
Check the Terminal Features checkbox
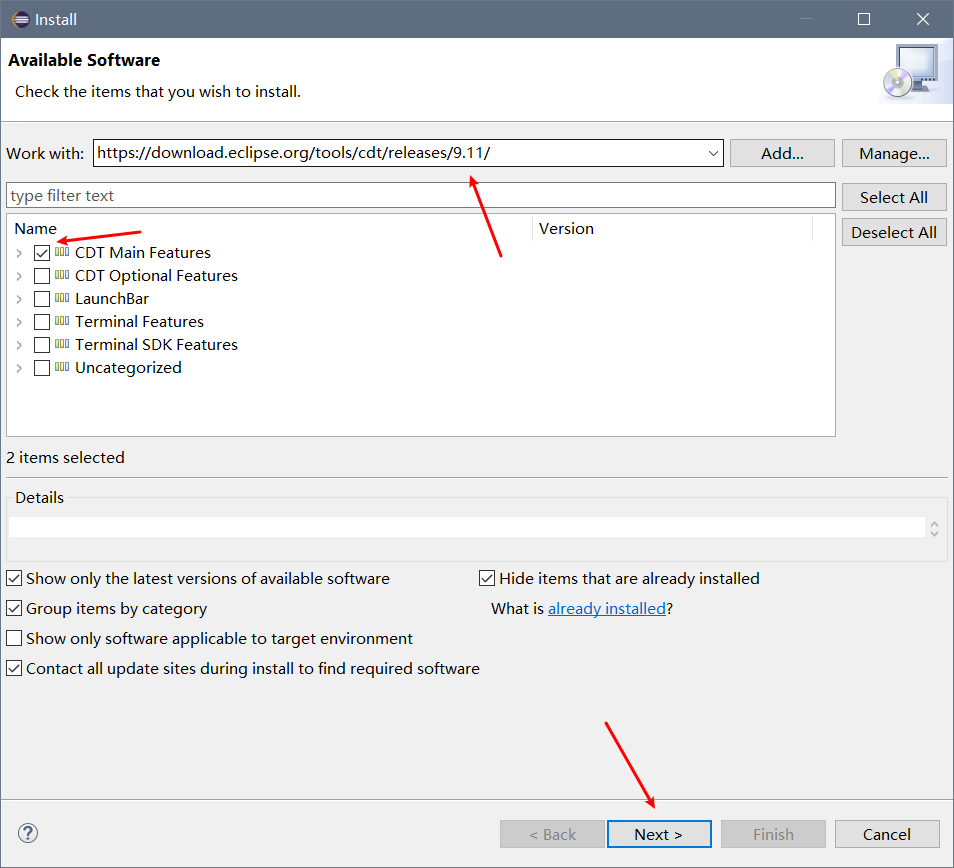pos(42,322)
